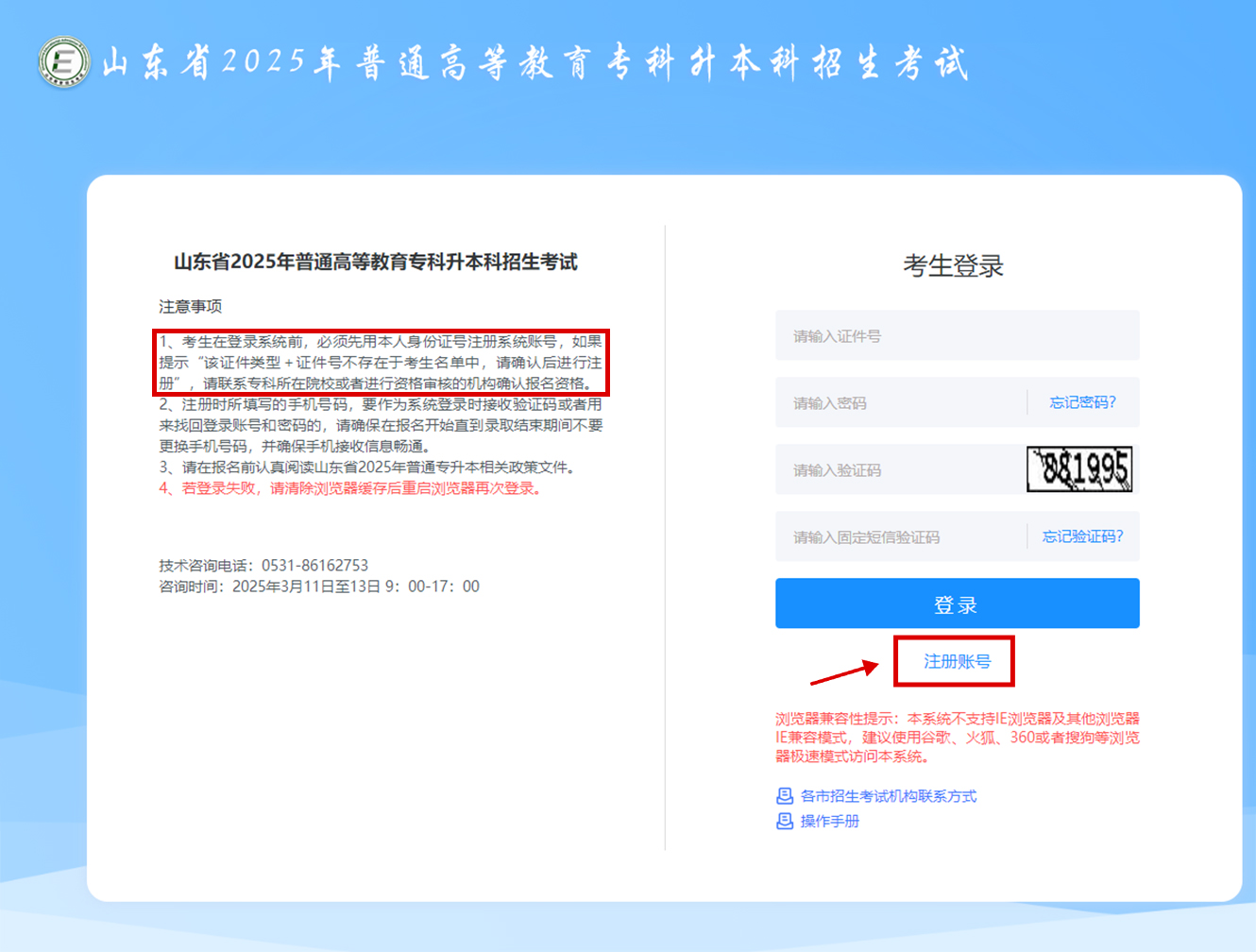Open the 操作手册 link text

pos(829,822)
